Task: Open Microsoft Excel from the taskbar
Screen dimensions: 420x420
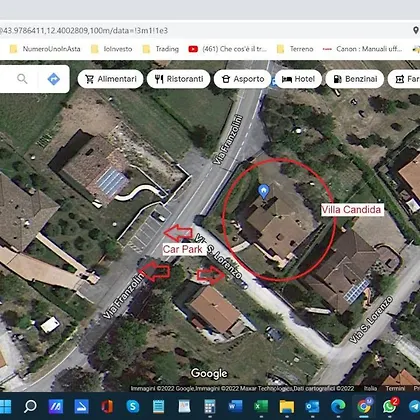Action: 261,407
